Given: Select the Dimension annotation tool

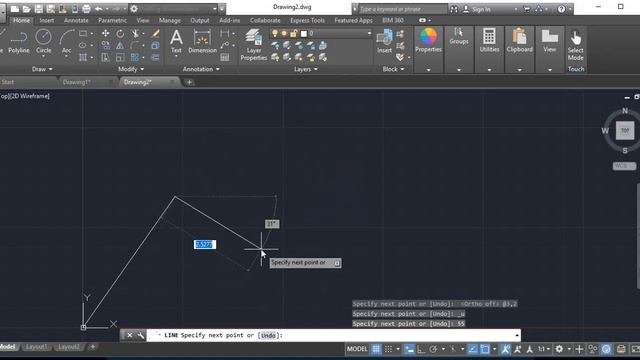Looking at the screenshot, I should (x=202, y=41).
